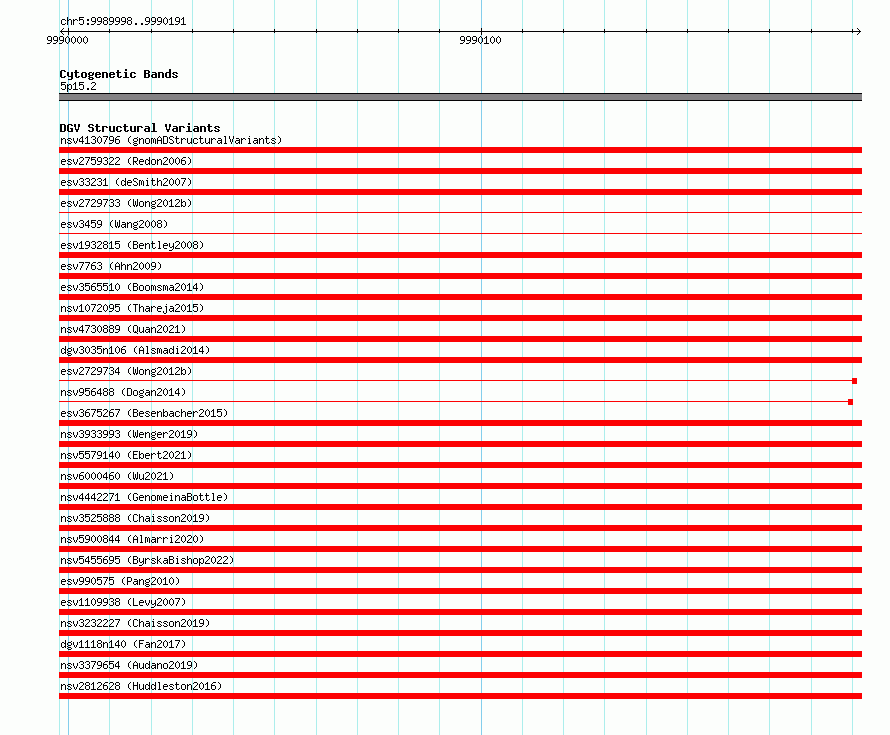The height and width of the screenshot is (735, 890).
Task: Click the red bar under esv3675267 (Besenbacher2015)
Action: click(x=460, y=423)
